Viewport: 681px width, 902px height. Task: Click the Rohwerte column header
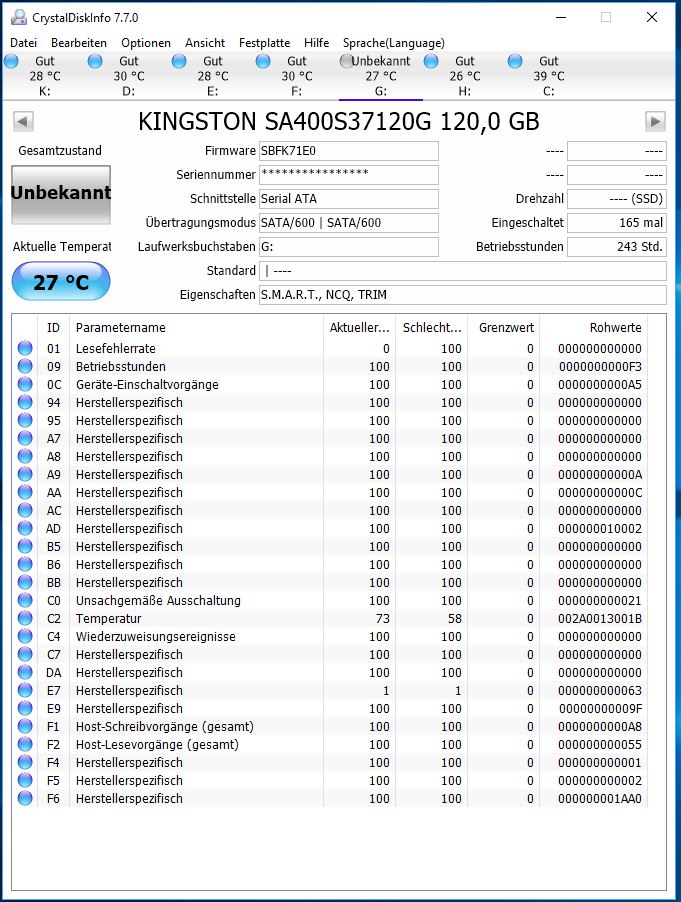pyautogui.click(x=594, y=327)
